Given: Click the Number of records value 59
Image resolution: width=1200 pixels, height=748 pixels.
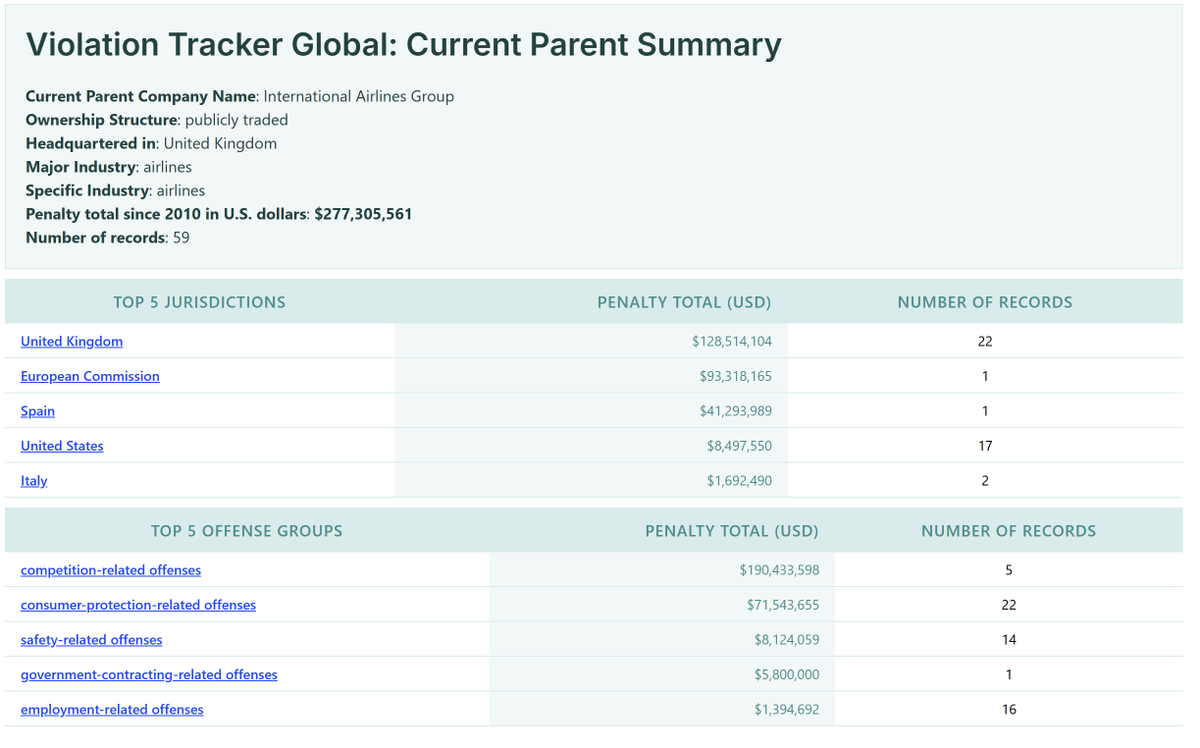Looking at the screenshot, I should [181, 238].
